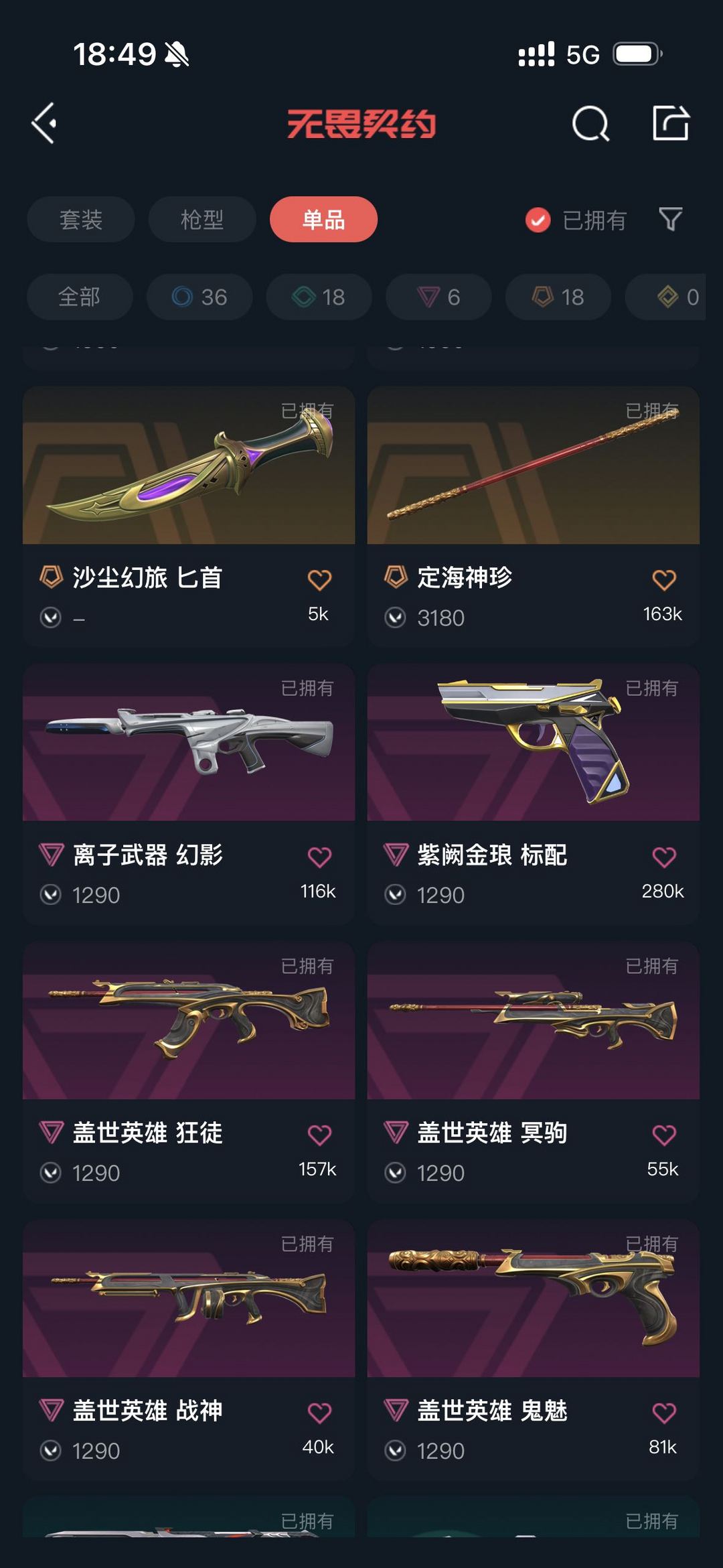Tap the back arrow icon
This screenshot has width=723, height=1568.
coord(44,123)
